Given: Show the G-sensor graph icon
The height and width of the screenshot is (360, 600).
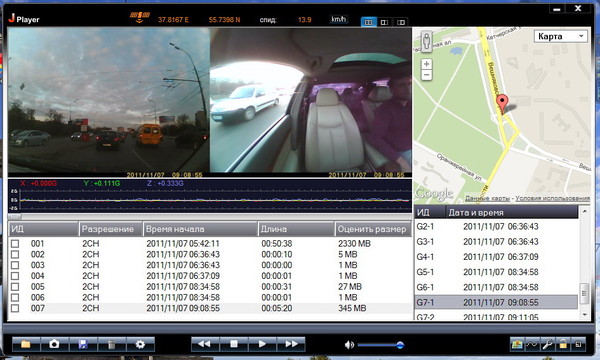Looking at the screenshot, I should pos(532,344).
